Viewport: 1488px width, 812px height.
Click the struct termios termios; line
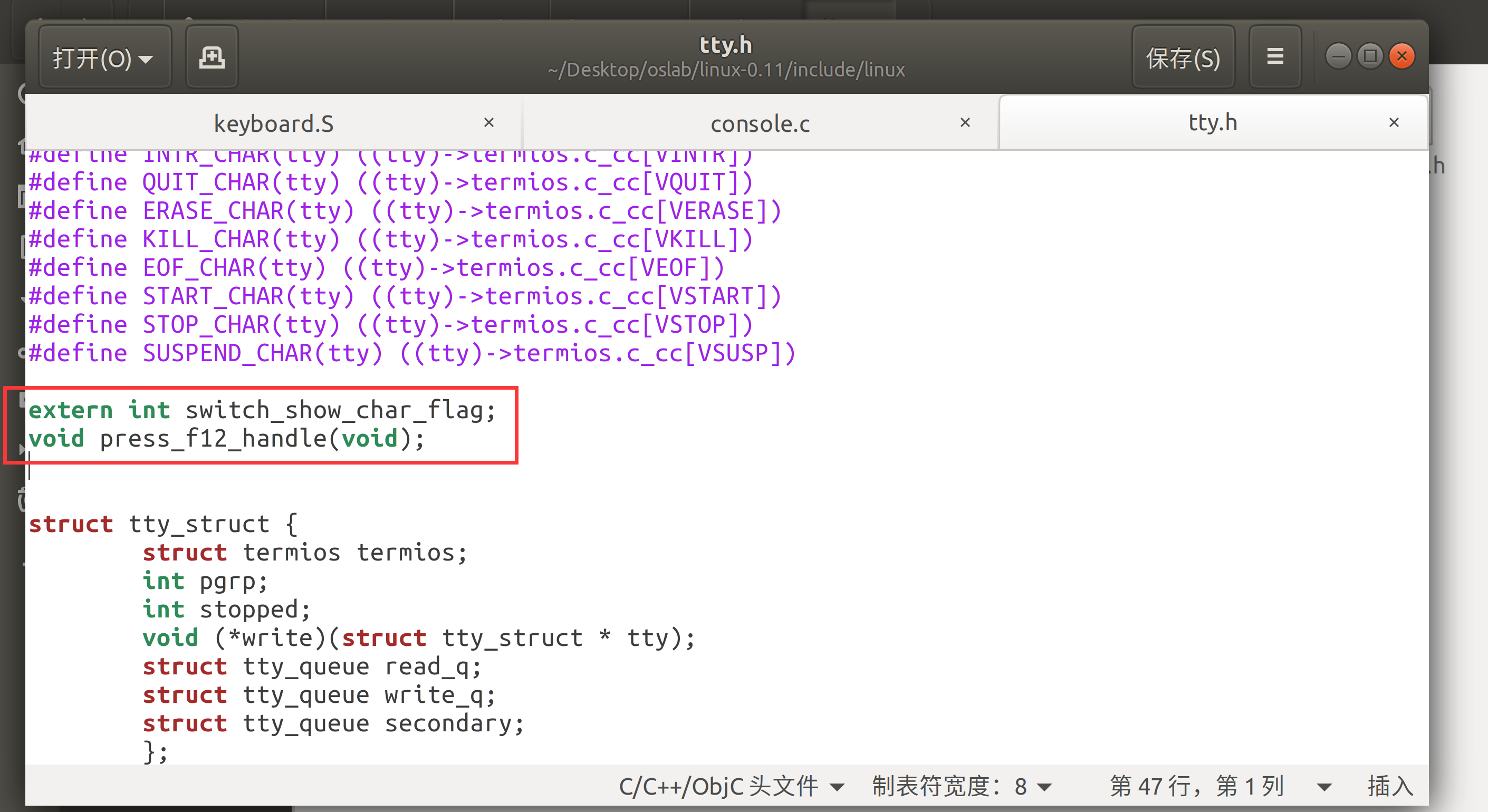(x=305, y=553)
